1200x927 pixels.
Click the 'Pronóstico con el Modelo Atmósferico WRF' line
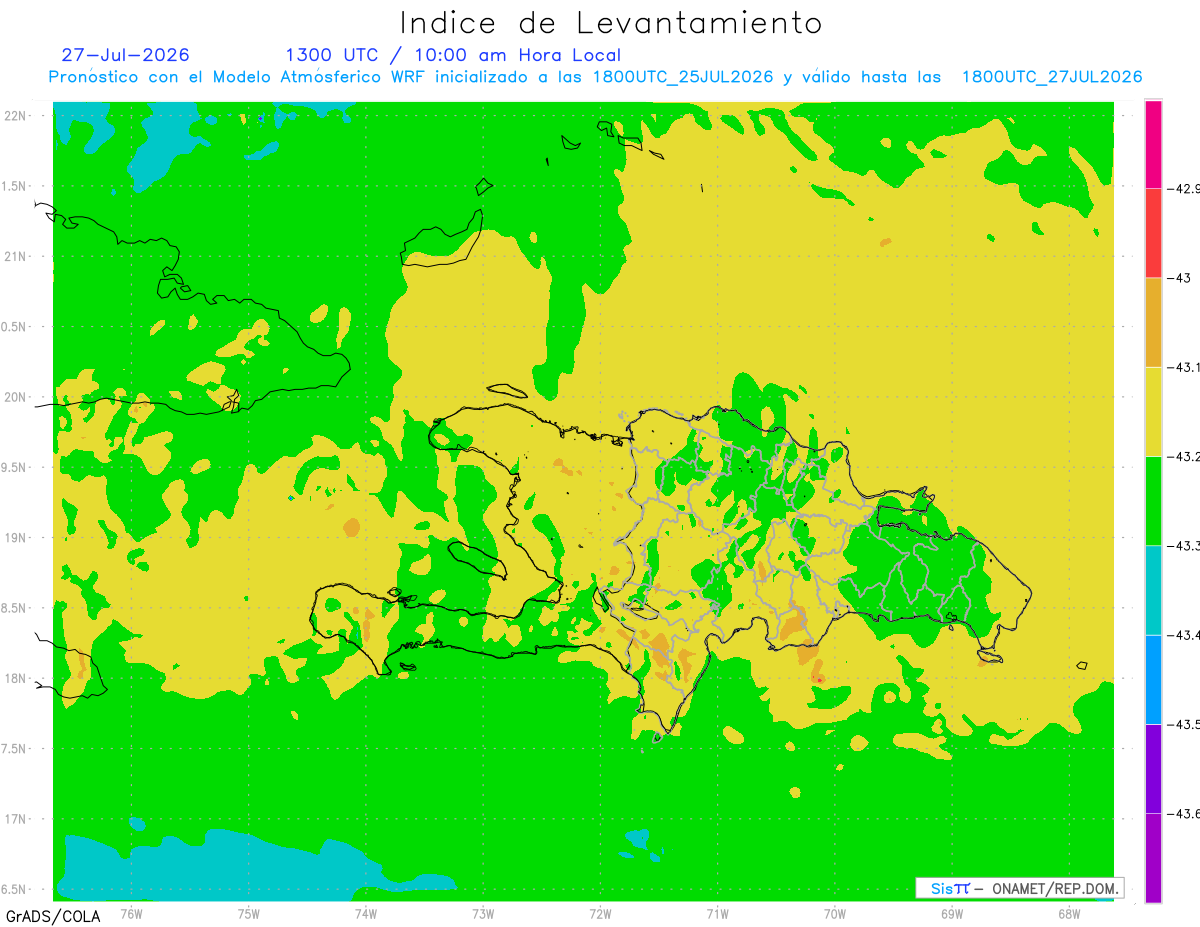[595, 77]
